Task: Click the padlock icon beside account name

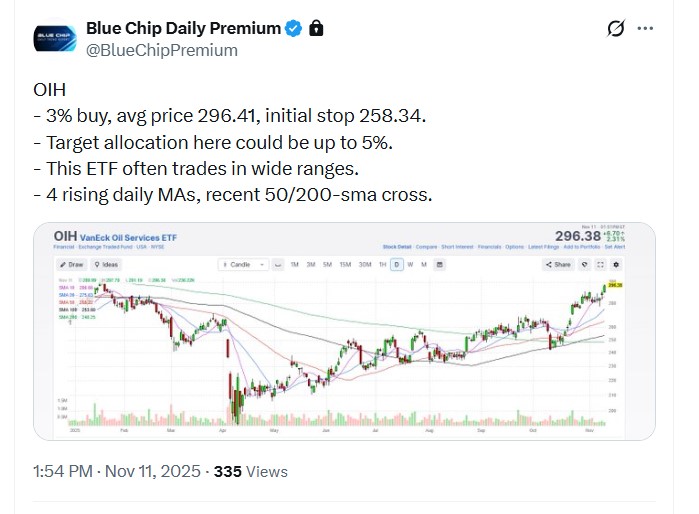Action: (316, 27)
